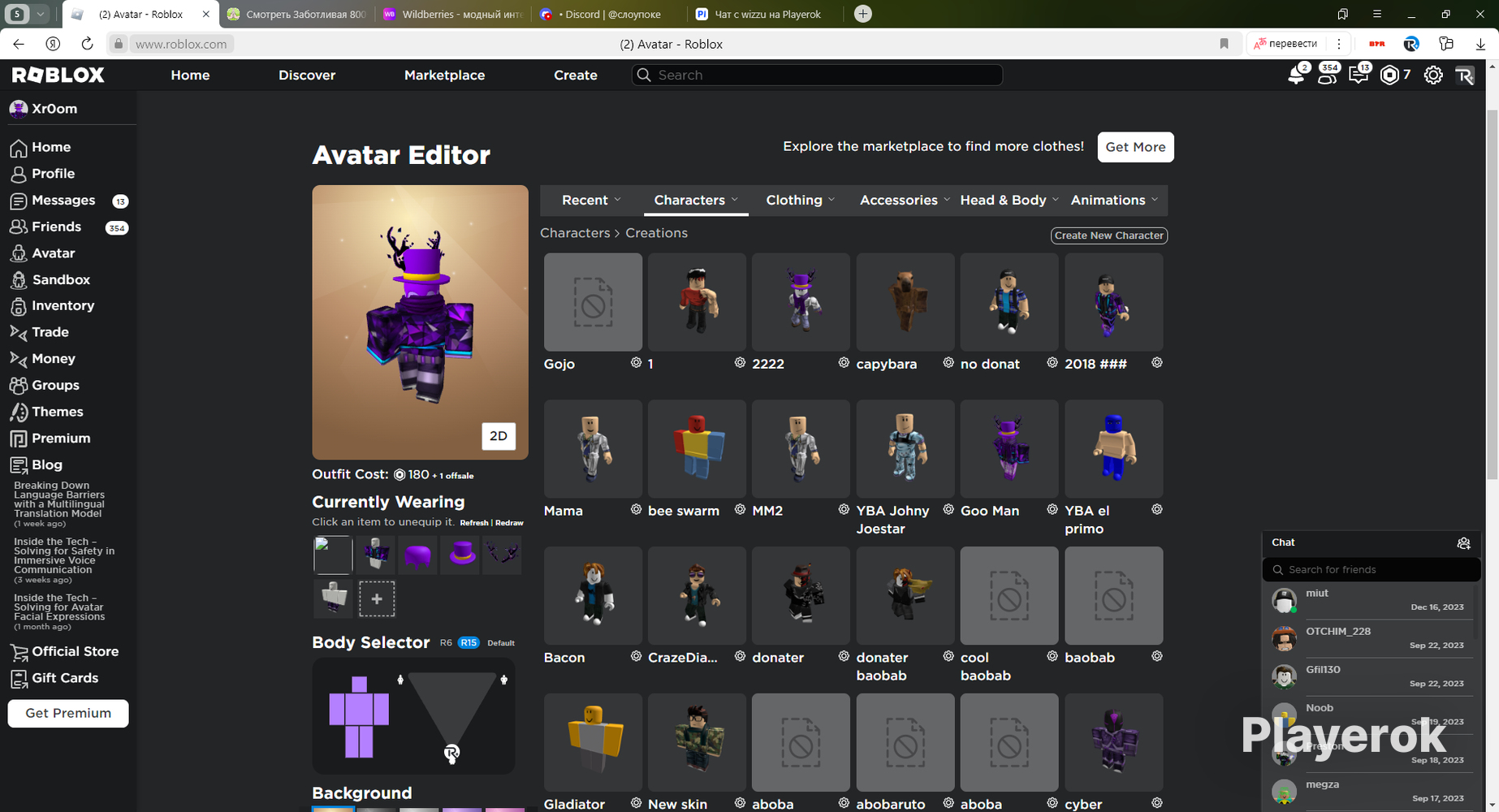Open Create in the top navigation
This screenshot has width=1499, height=812.
pos(576,75)
